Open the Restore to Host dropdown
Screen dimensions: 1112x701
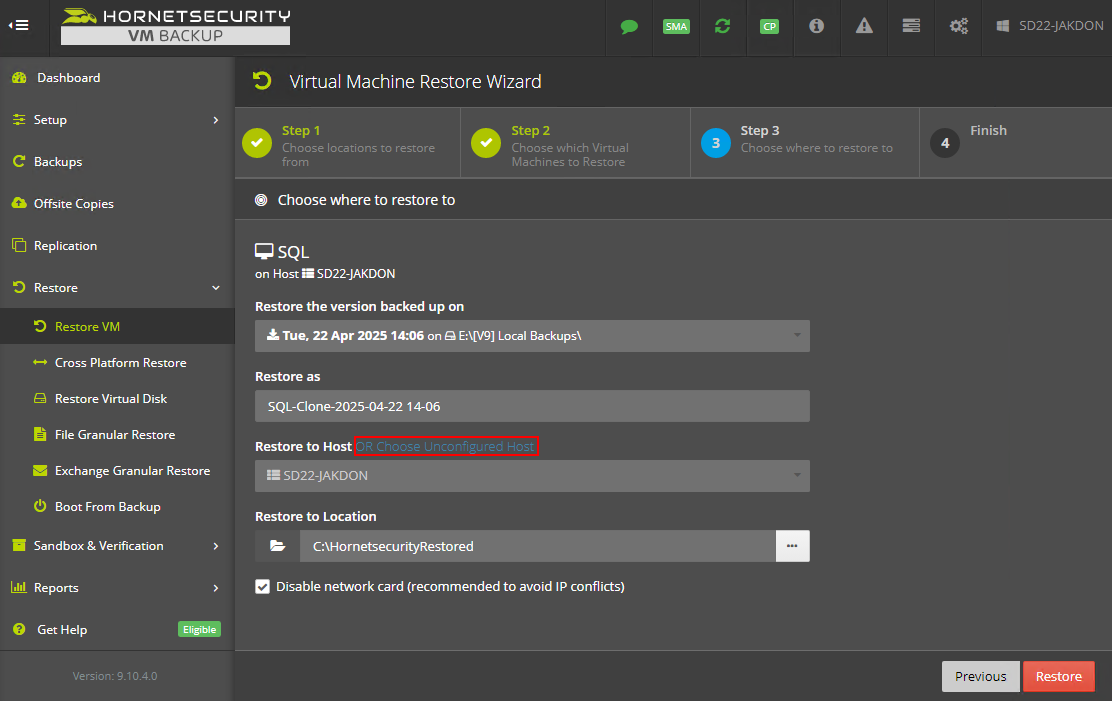coord(532,475)
